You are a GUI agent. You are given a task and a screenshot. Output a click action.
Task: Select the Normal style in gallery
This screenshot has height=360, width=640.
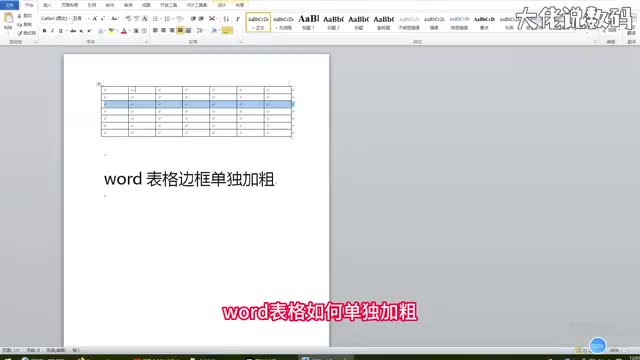(258, 22)
